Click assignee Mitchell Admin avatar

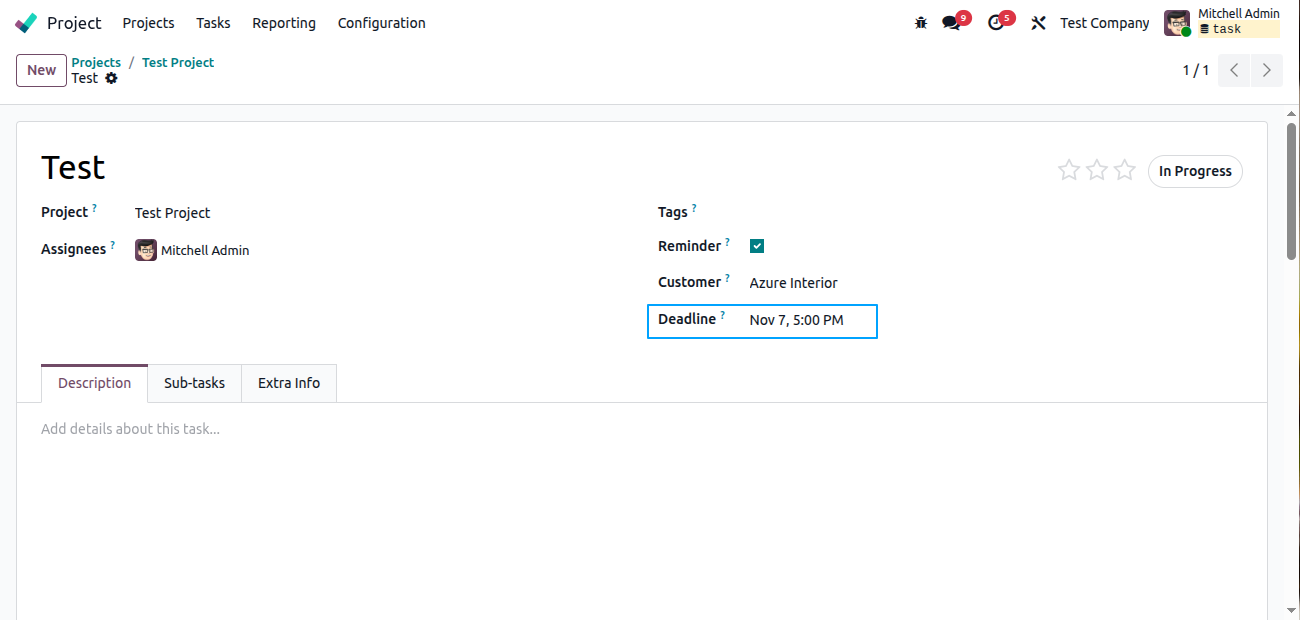tap(146, 250)
